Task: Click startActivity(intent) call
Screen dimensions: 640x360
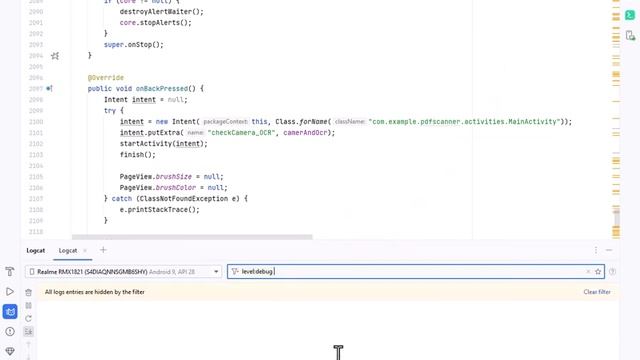Action: tap(164, 144)
